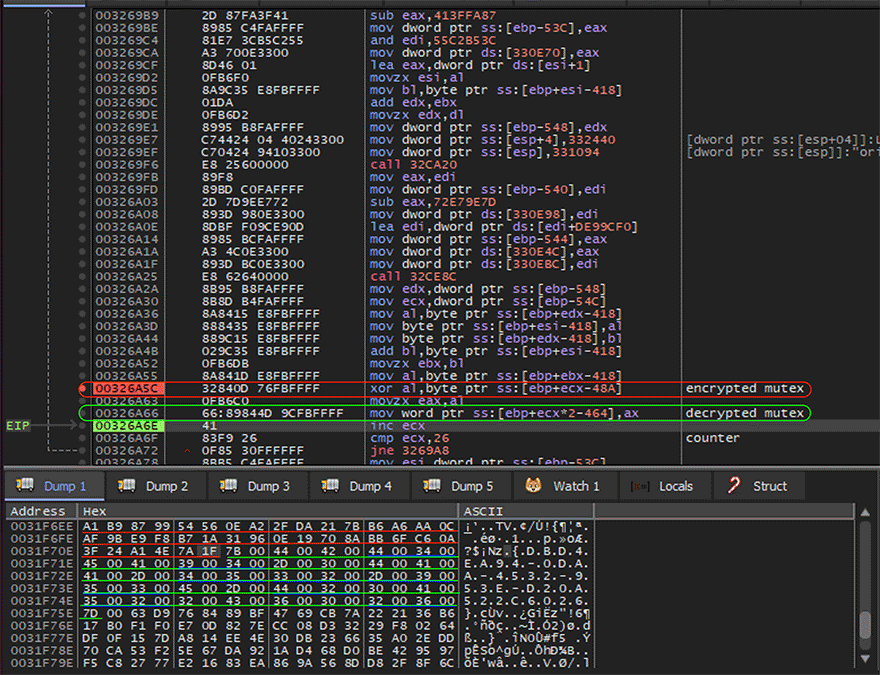880x675 pixels.
Task: Select instruction 'call 32CE8C'
Action: pos(413,277)
